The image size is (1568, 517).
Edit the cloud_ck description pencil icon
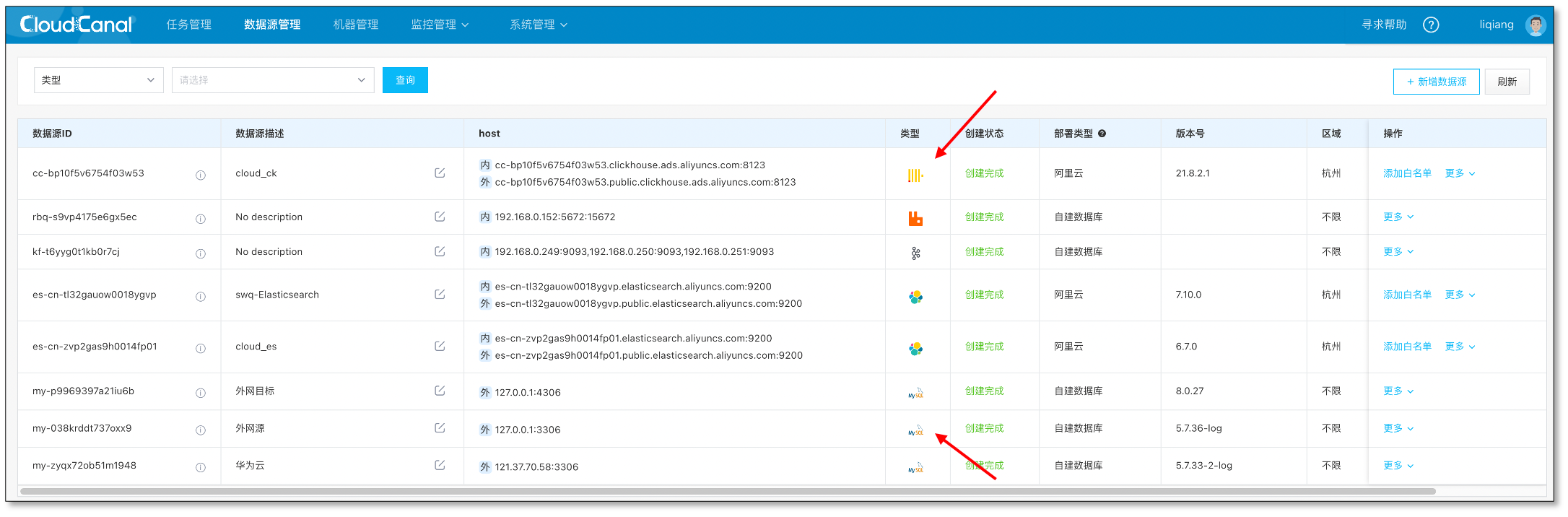tap(440, 173)
